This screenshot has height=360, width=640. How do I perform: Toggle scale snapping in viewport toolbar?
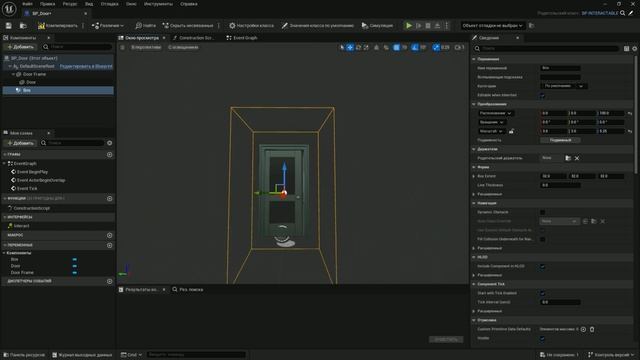coord(436,47)
